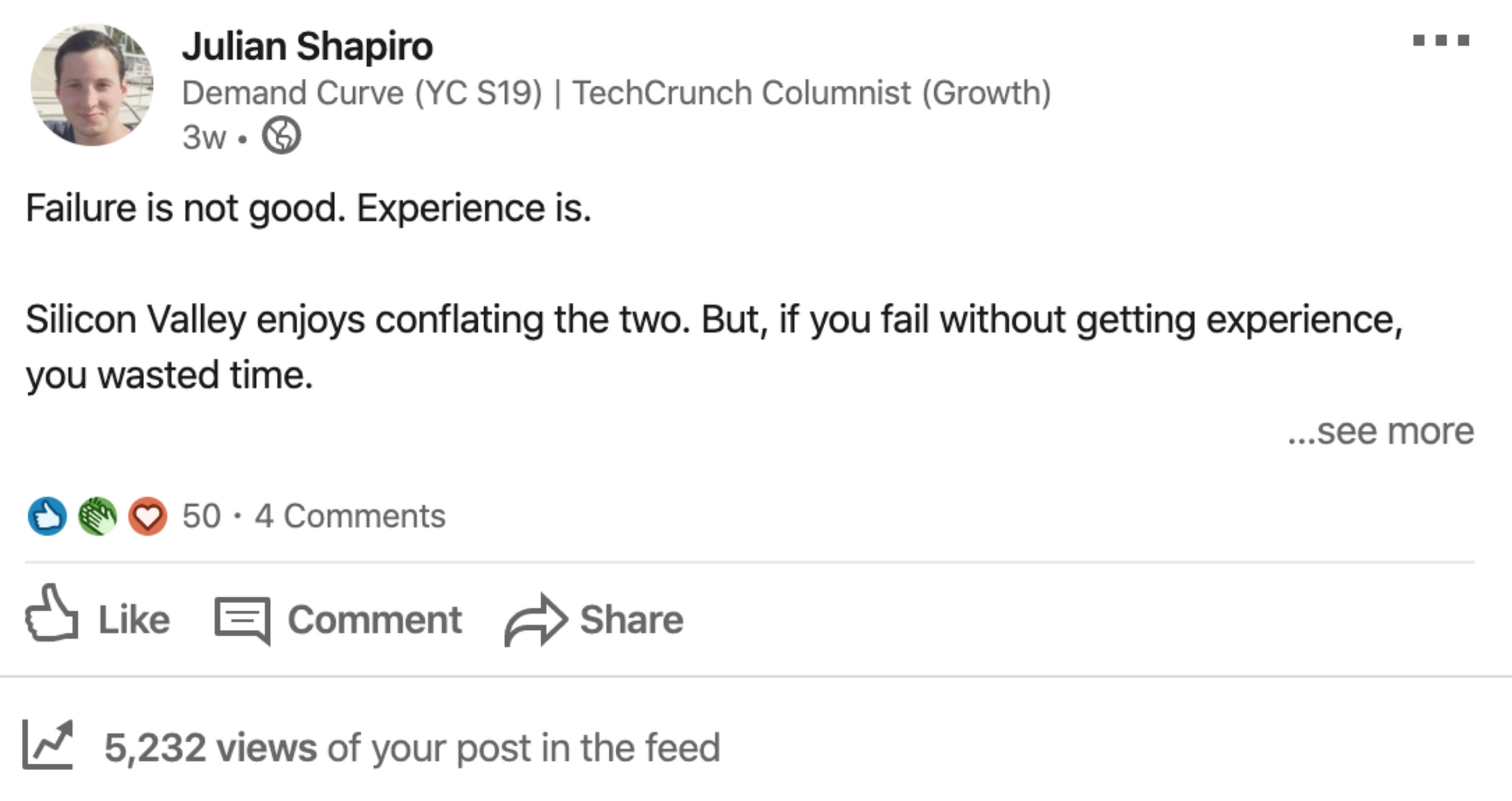Screen dimensions: 1512x801
Task: Click the analytics chart icon
Action: [x=48, y=744]
